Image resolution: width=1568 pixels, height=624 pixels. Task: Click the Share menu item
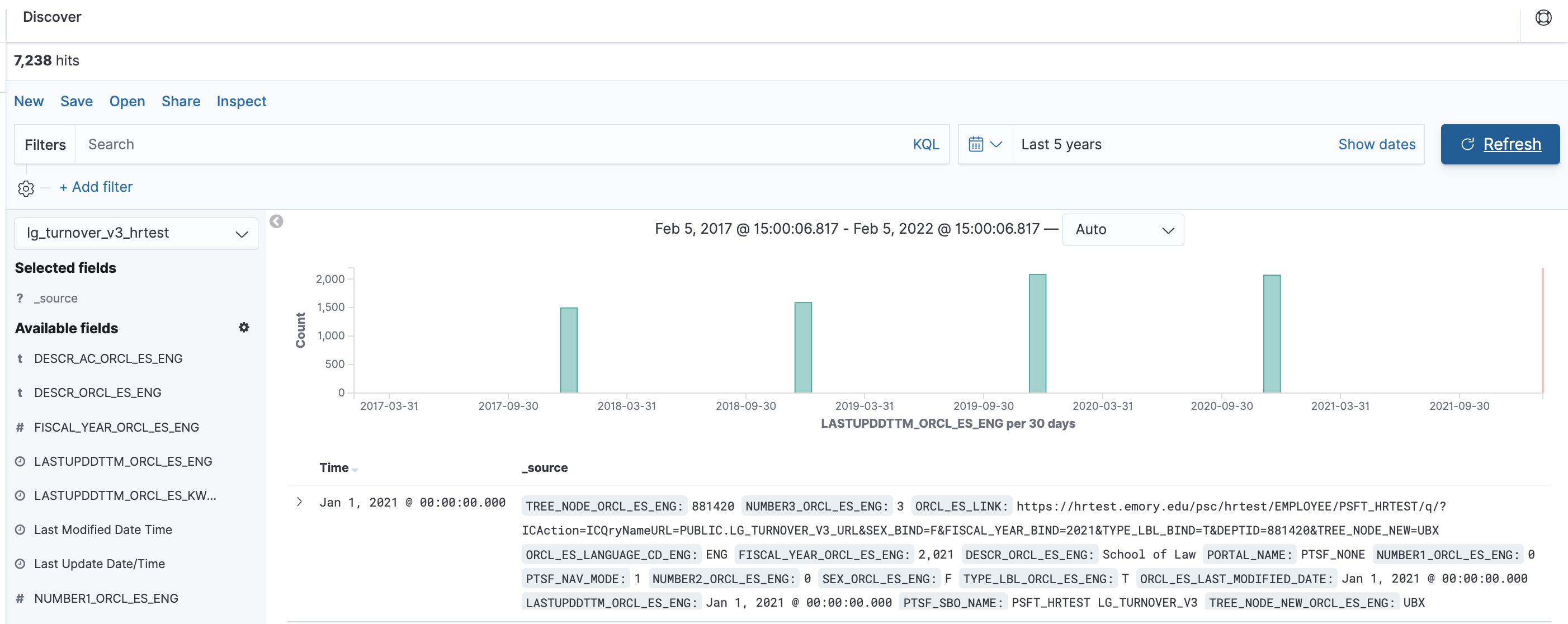pyautogui.click(x=180, y=101)
